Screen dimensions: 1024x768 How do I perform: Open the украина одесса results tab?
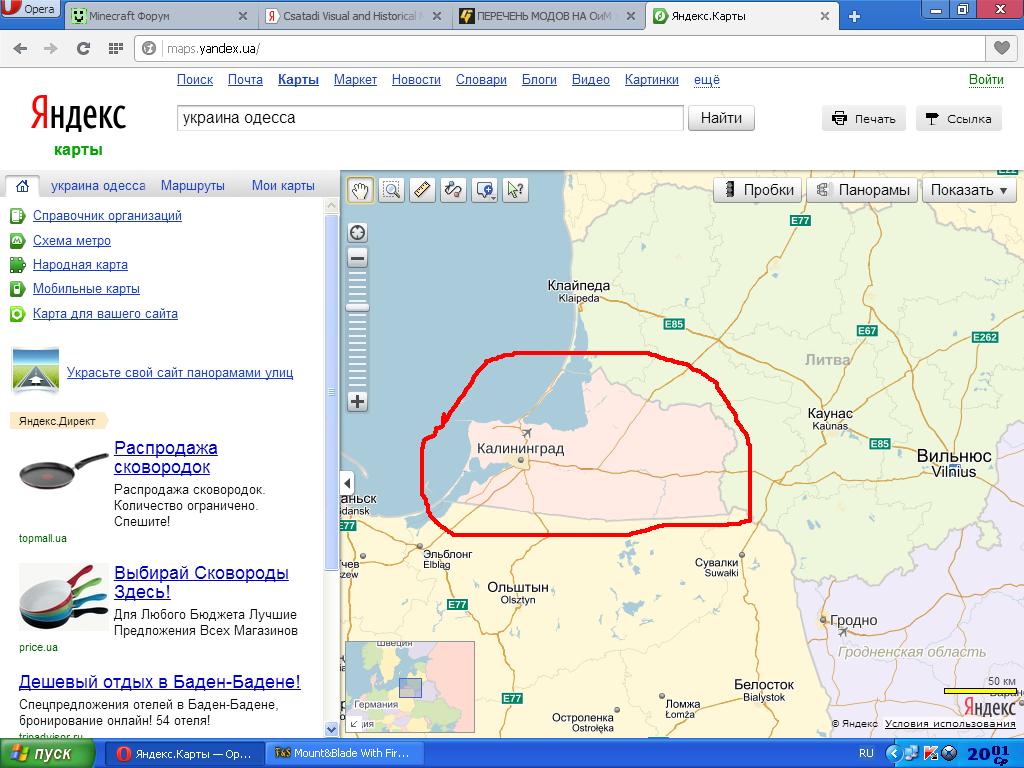pyautogui.click(x=98, y=185)
